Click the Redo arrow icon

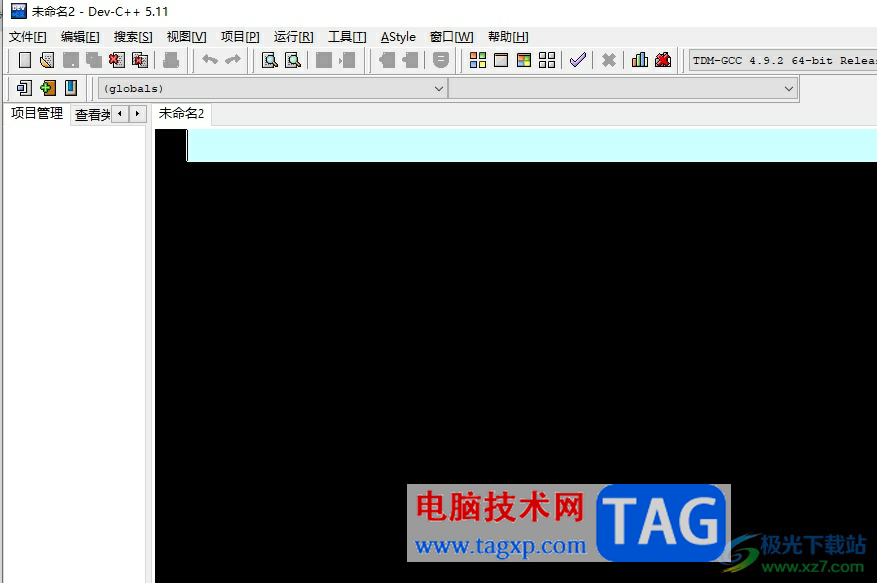[233, 59]
